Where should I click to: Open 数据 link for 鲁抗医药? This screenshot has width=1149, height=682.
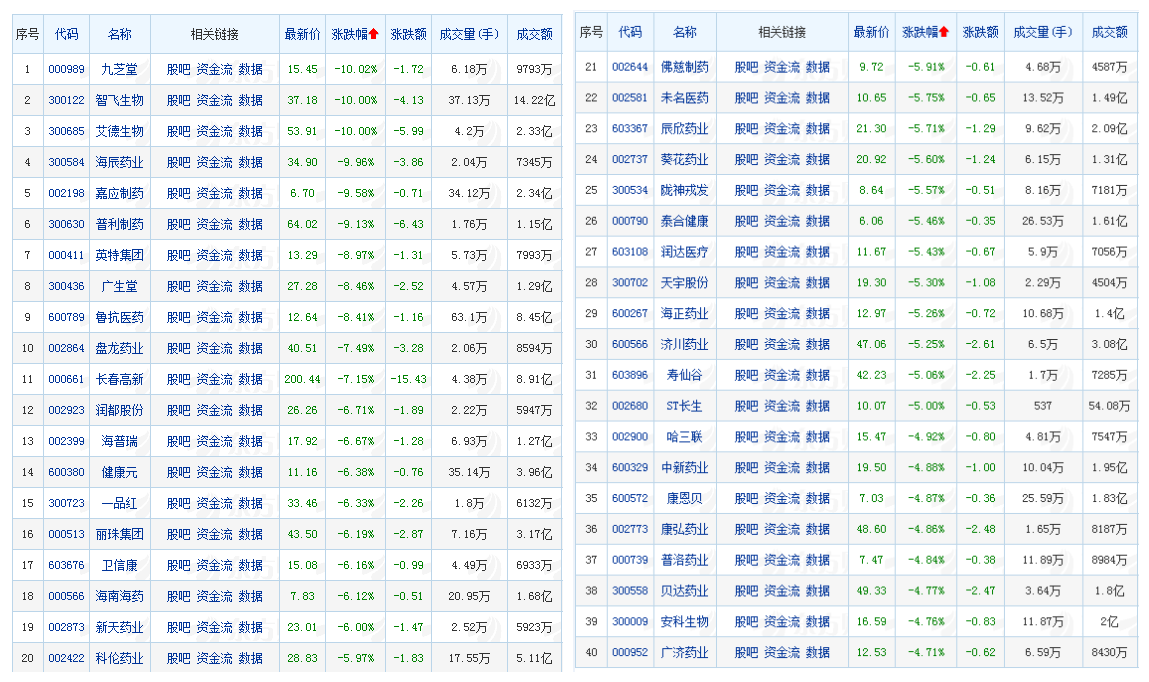coord(251,317)
